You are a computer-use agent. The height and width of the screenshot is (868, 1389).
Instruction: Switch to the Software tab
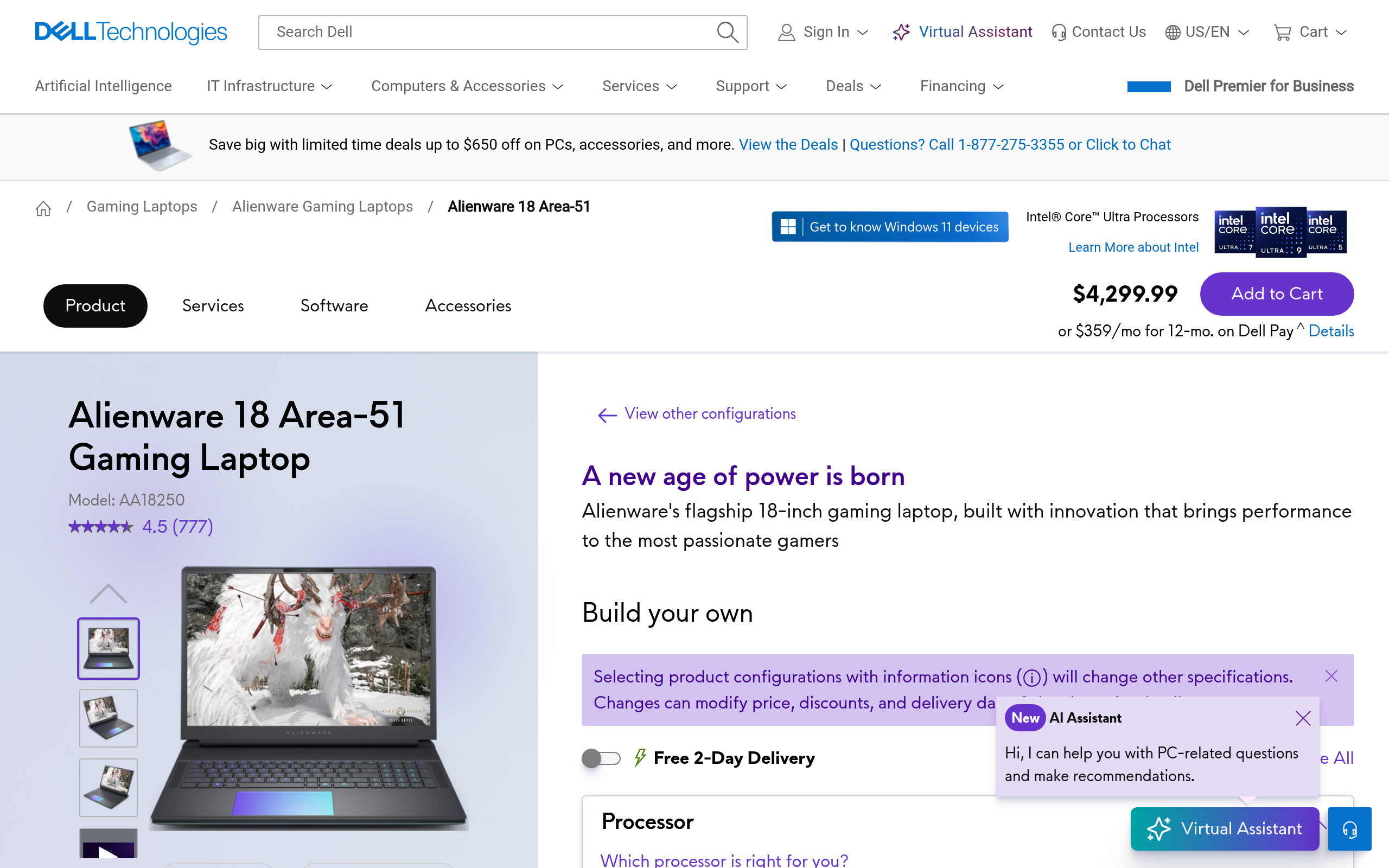(x=334, y=305)
